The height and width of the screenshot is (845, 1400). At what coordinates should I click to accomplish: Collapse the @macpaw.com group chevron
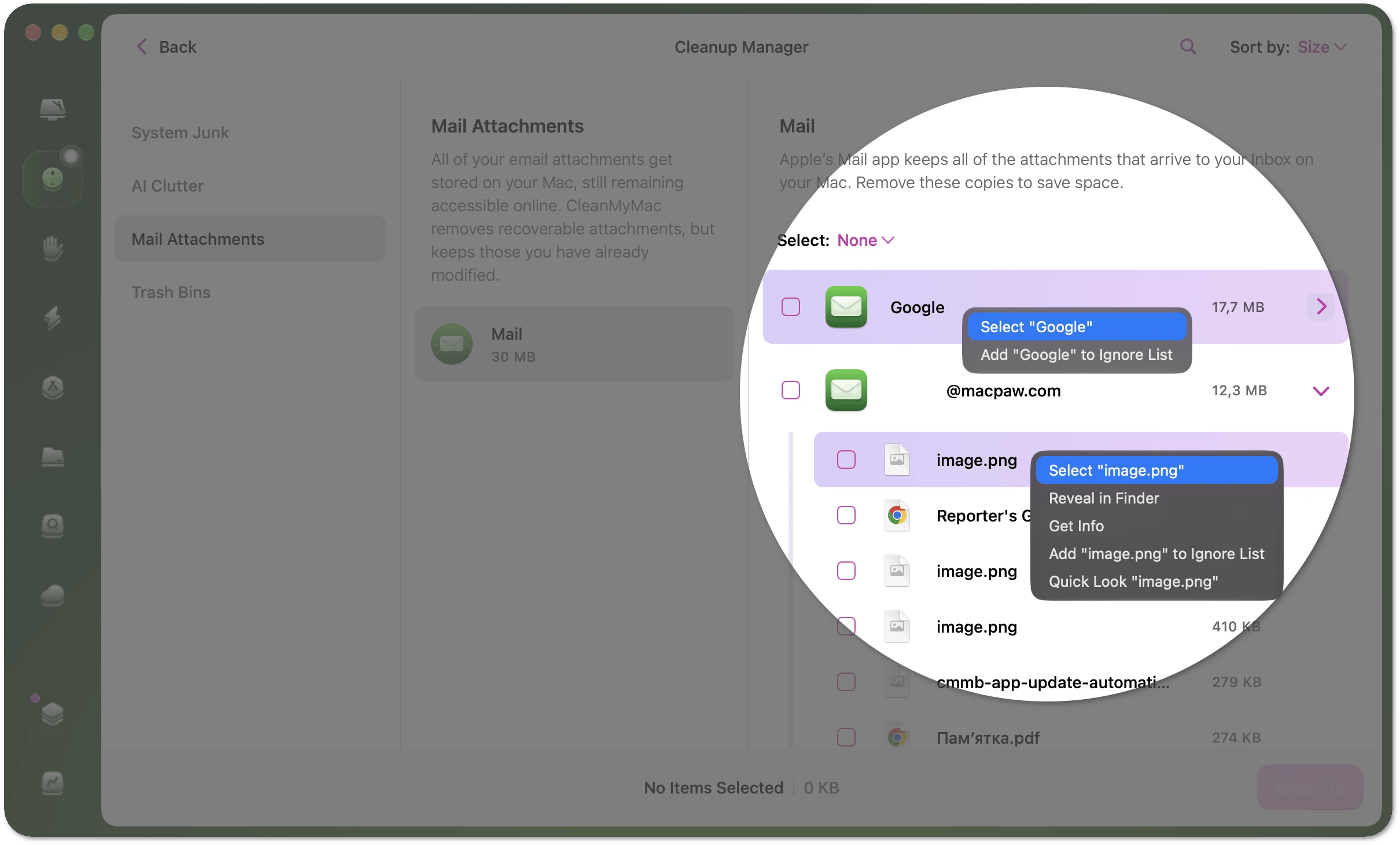coord(1321,391)
